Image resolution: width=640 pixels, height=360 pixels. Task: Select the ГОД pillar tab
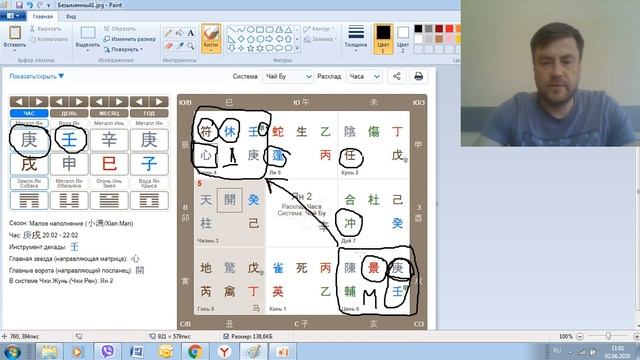click(x=149, y=113)
